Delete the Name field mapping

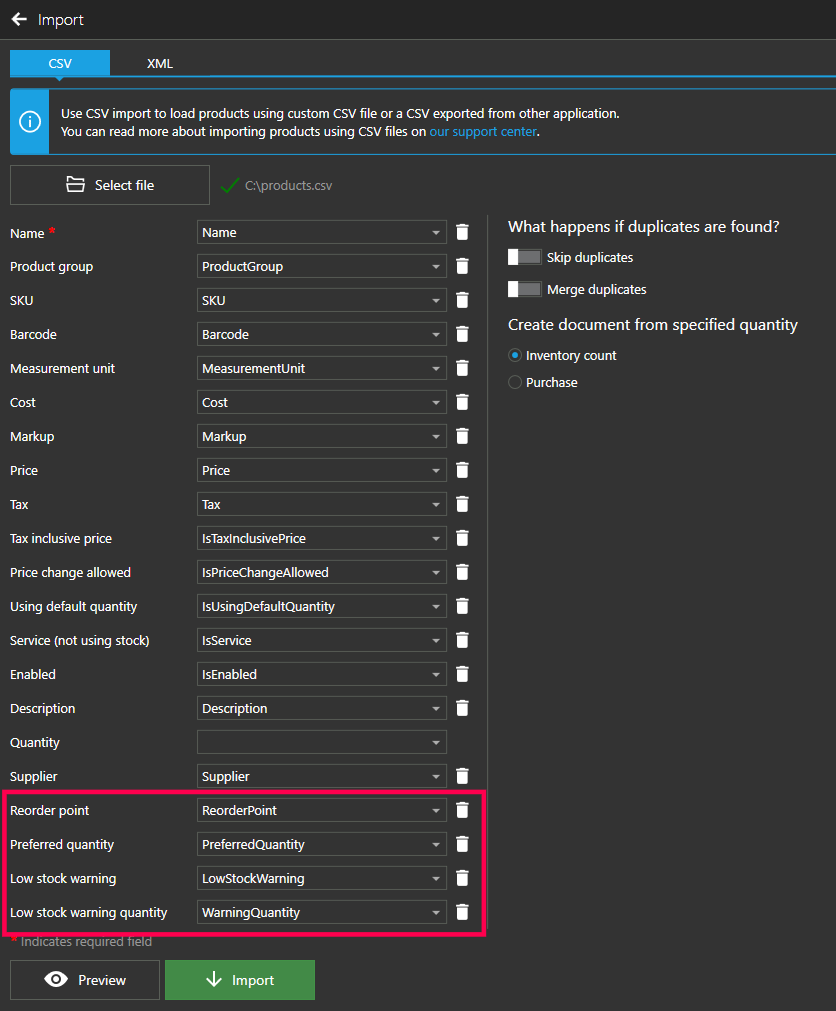(x=462, y=232)
